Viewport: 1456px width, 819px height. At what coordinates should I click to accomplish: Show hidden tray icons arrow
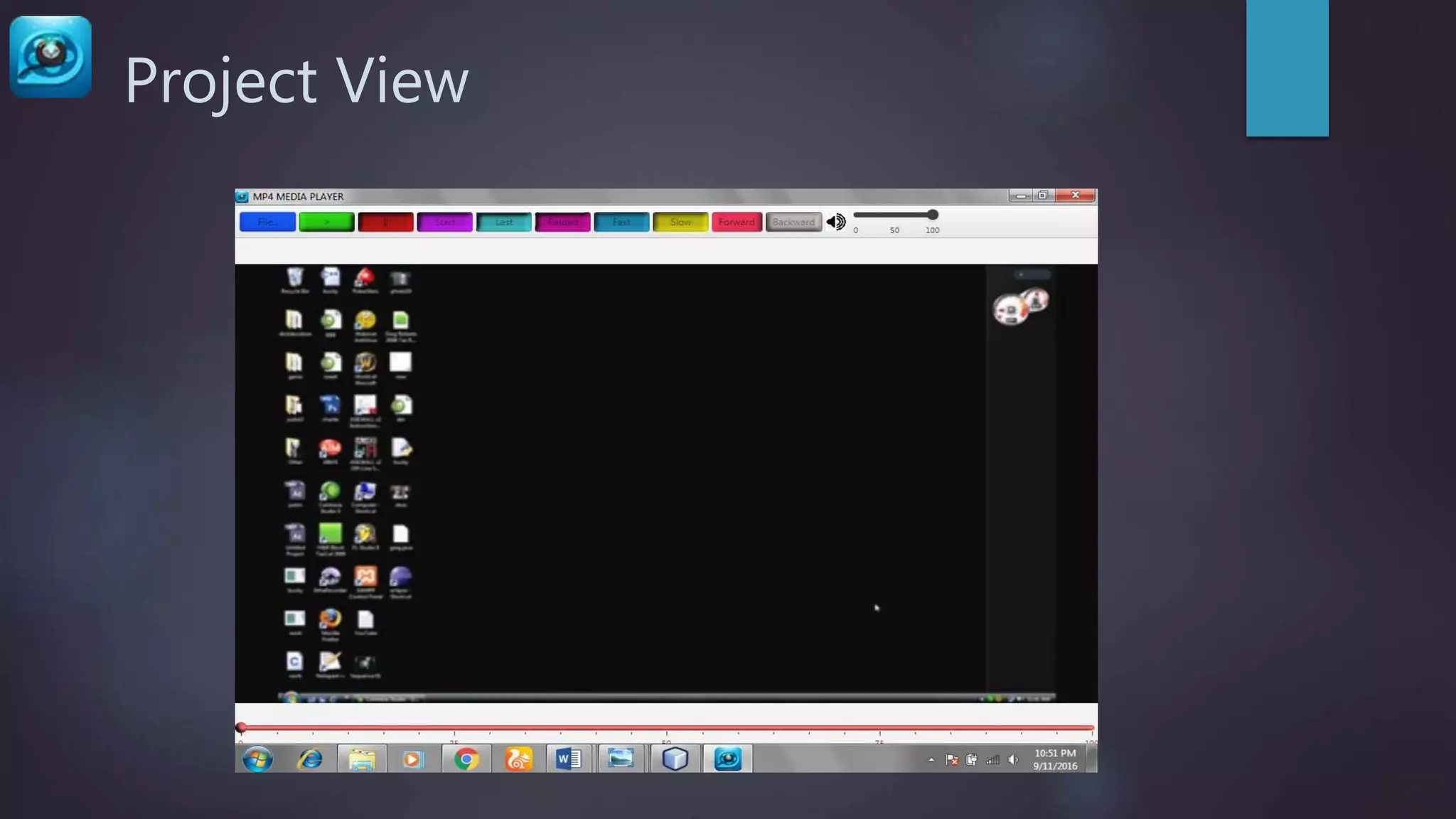click(931, 760)
